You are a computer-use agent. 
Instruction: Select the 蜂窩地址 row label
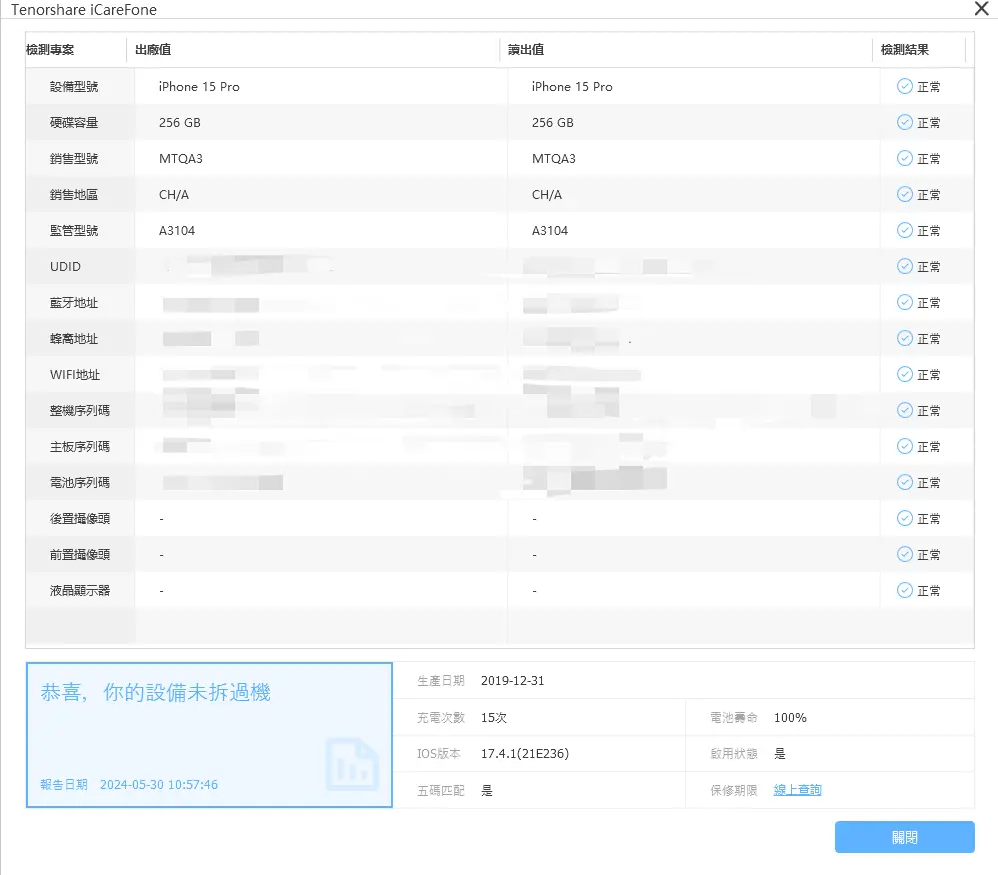pos(74,339)
